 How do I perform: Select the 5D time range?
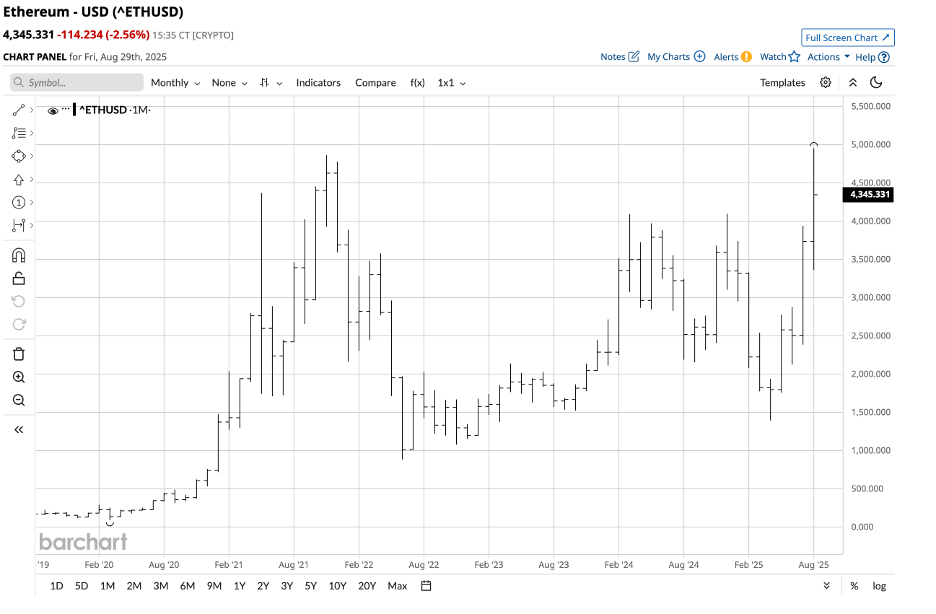coord(81,586)
